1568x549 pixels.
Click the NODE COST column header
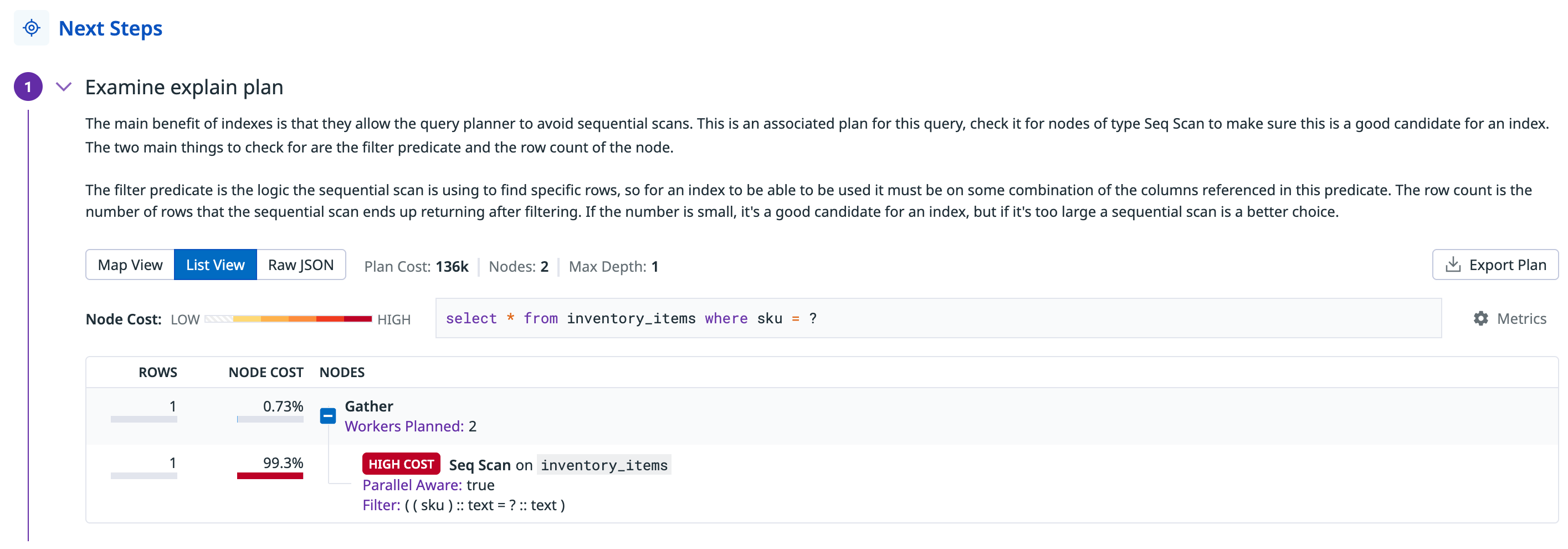[265, 372]
